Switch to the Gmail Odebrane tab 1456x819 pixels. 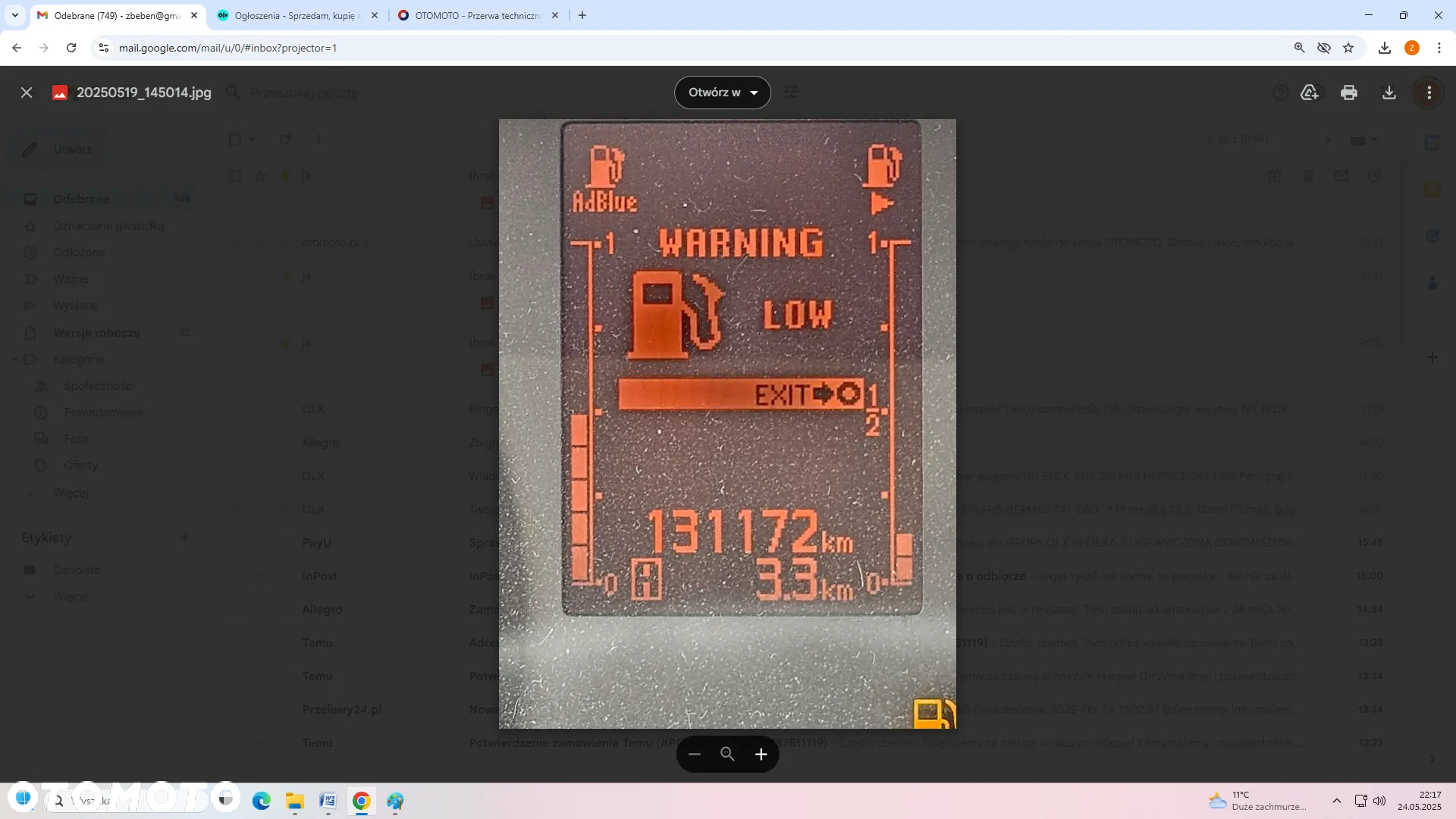(x=118, y=15)
